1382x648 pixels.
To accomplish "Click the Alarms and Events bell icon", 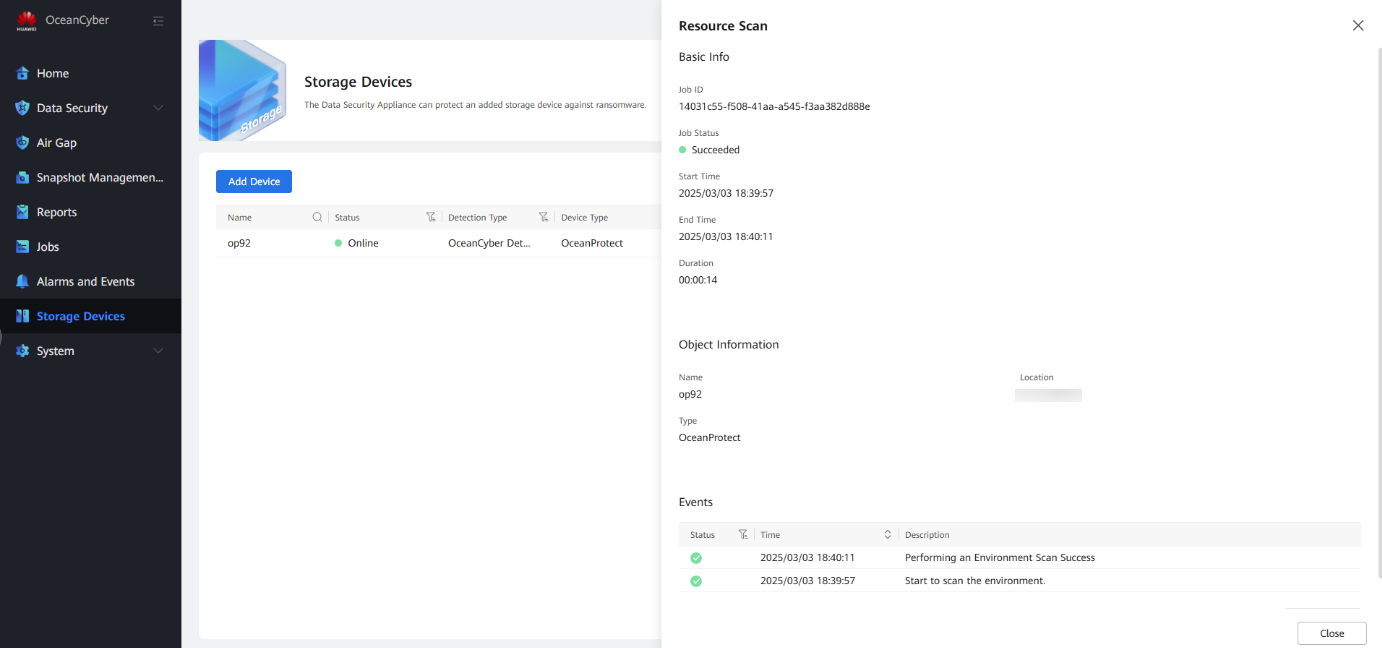I will (22, 282).
